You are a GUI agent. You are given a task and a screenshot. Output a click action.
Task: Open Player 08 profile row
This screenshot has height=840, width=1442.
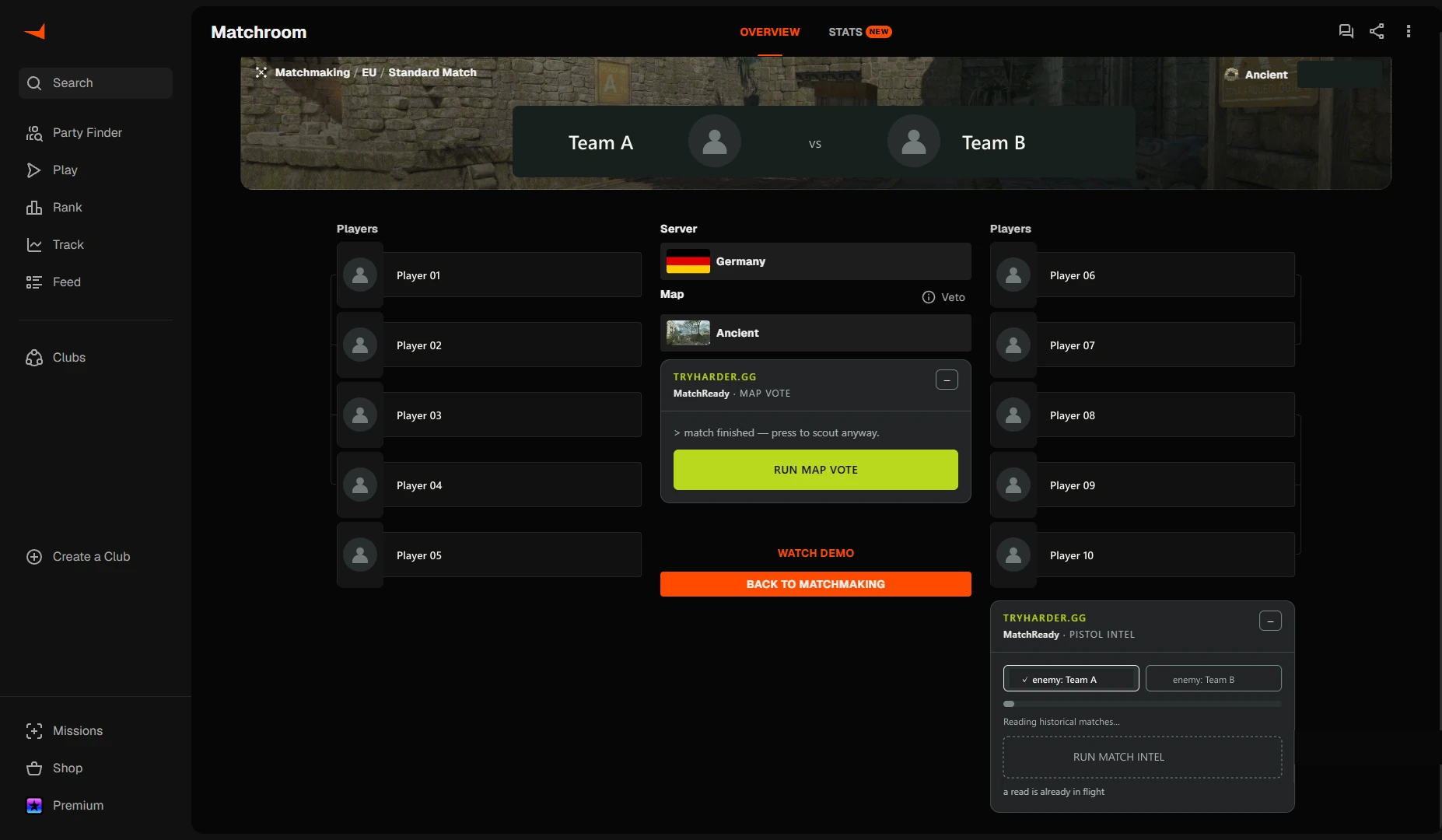[x=1143, y=415]
